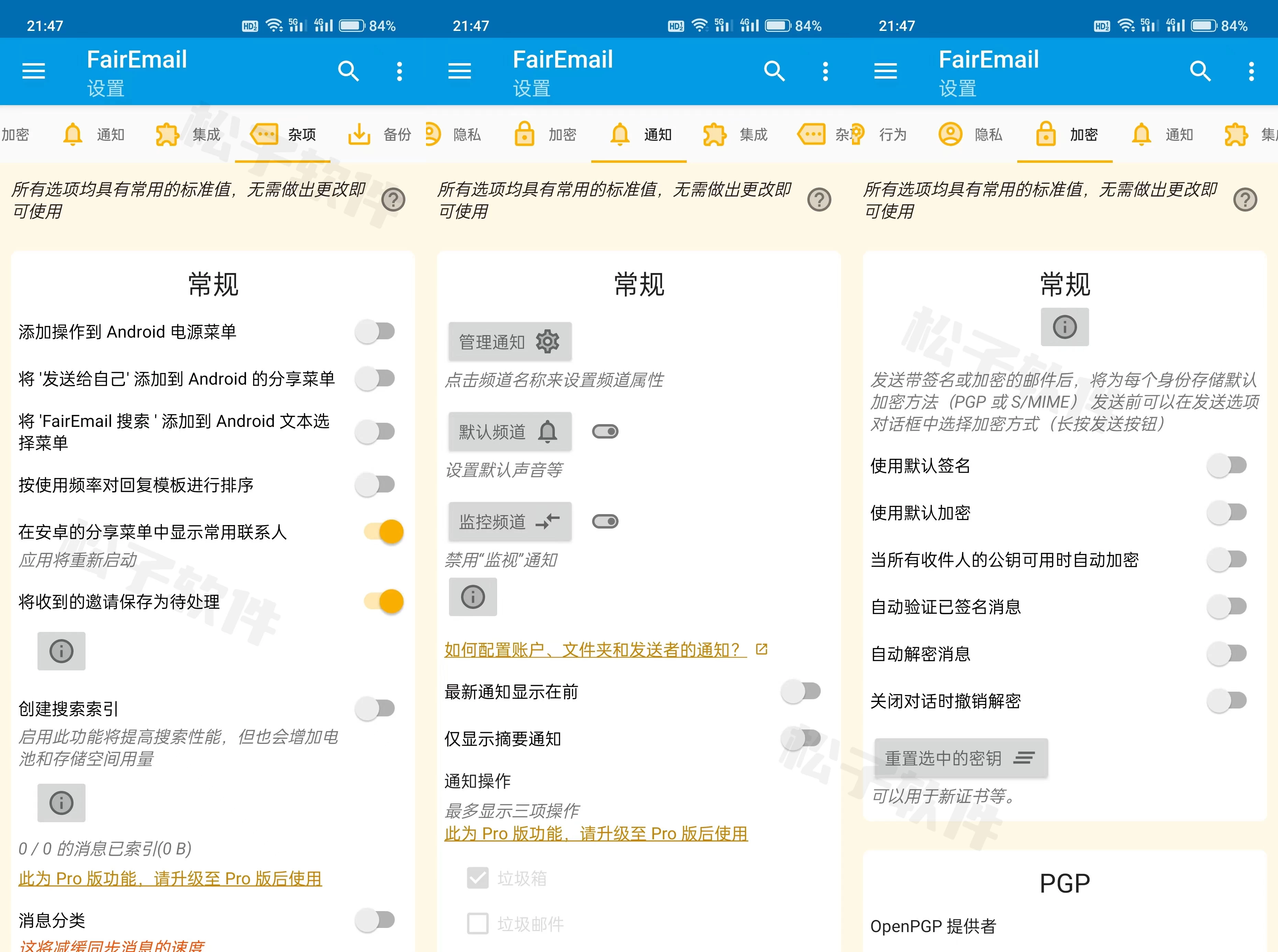Open Pro upgrade link under indexed messages
Viewport: 1278px width, 952px height.
(x=170, y=878)
